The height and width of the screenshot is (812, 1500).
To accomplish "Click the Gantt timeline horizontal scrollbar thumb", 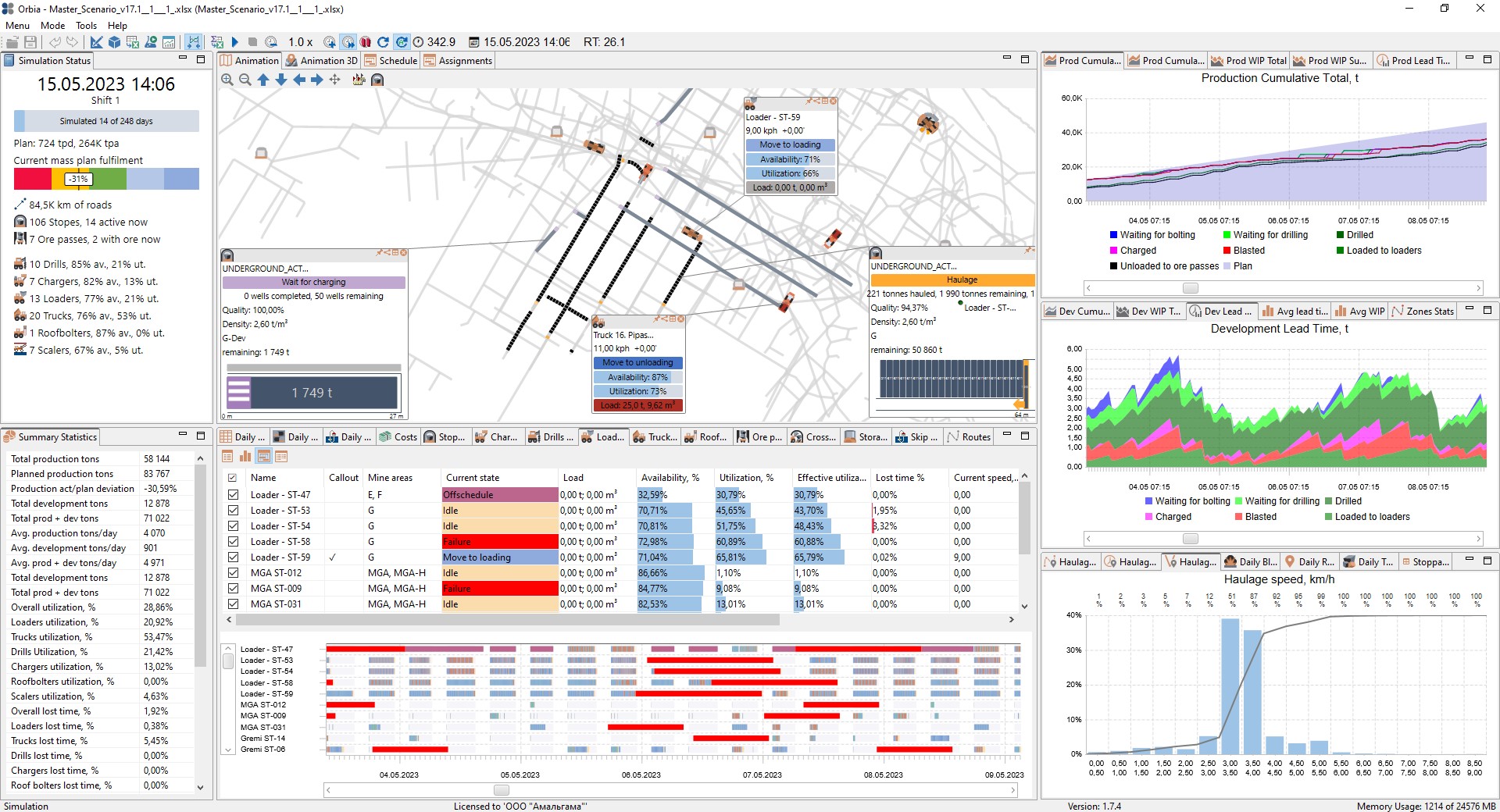I will [x=502, y=790].
